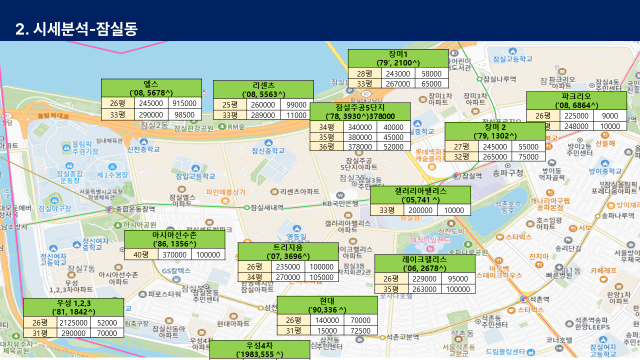Click the 리센츠아파트 apartment marker icon
640x360 pixels.
[275, 191]
